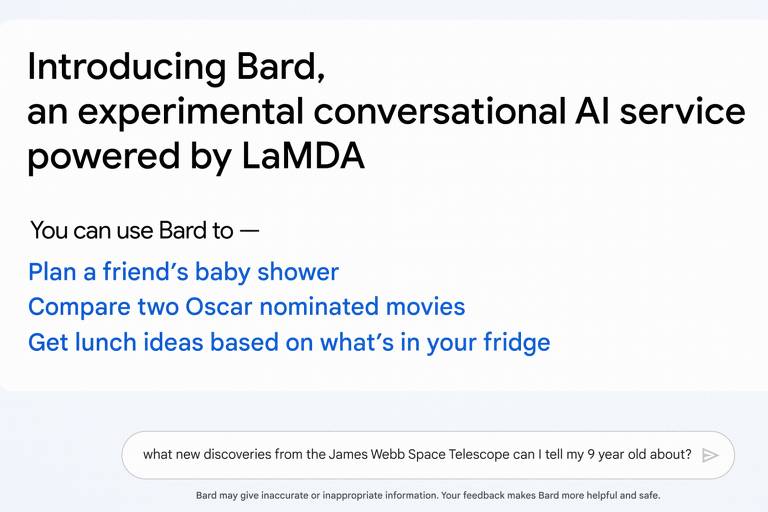
Task: Click the word "Bard," in the top heading
Action: [x=281, y=67]
